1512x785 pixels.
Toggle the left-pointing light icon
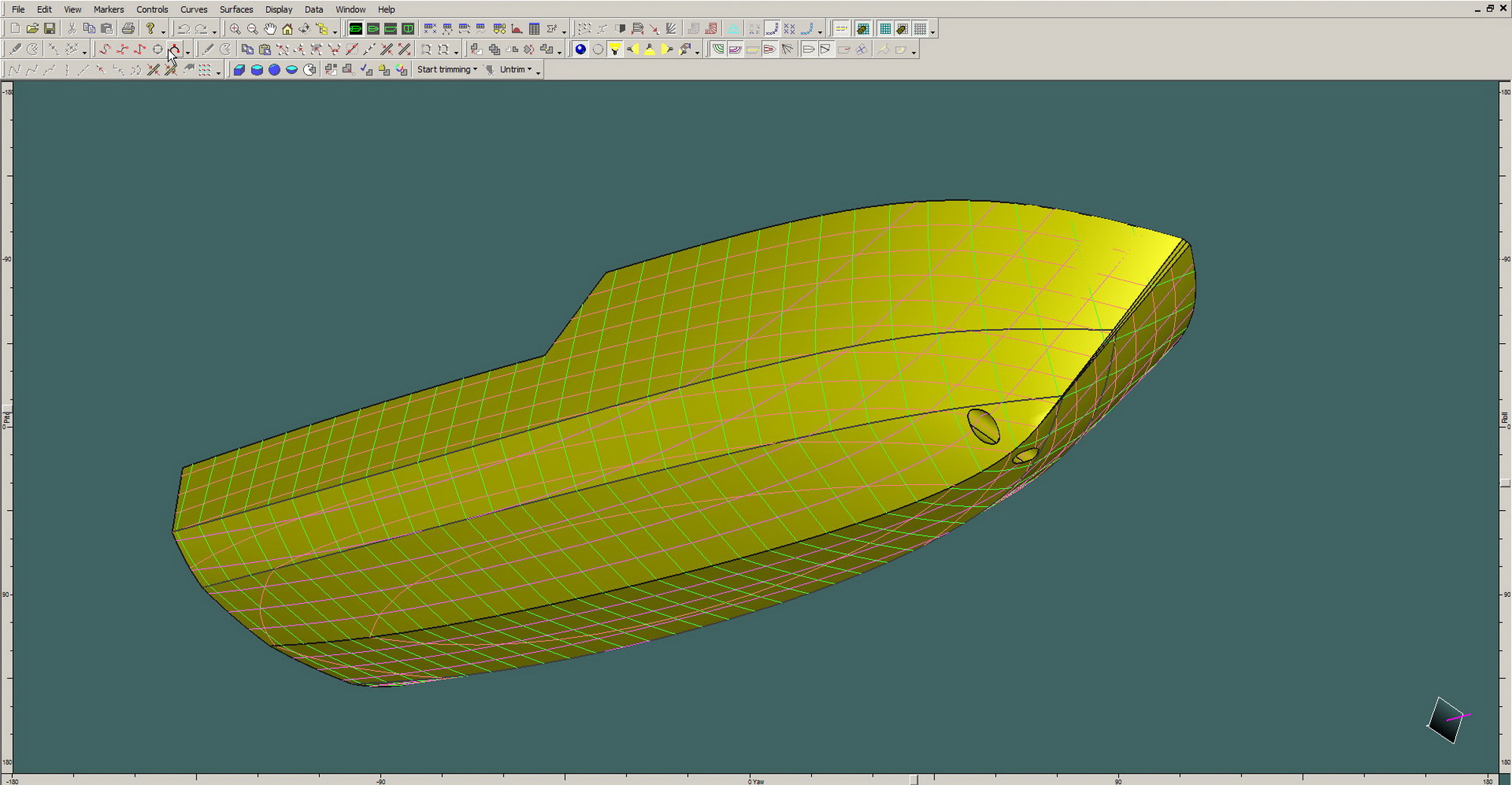click(633, 49)
